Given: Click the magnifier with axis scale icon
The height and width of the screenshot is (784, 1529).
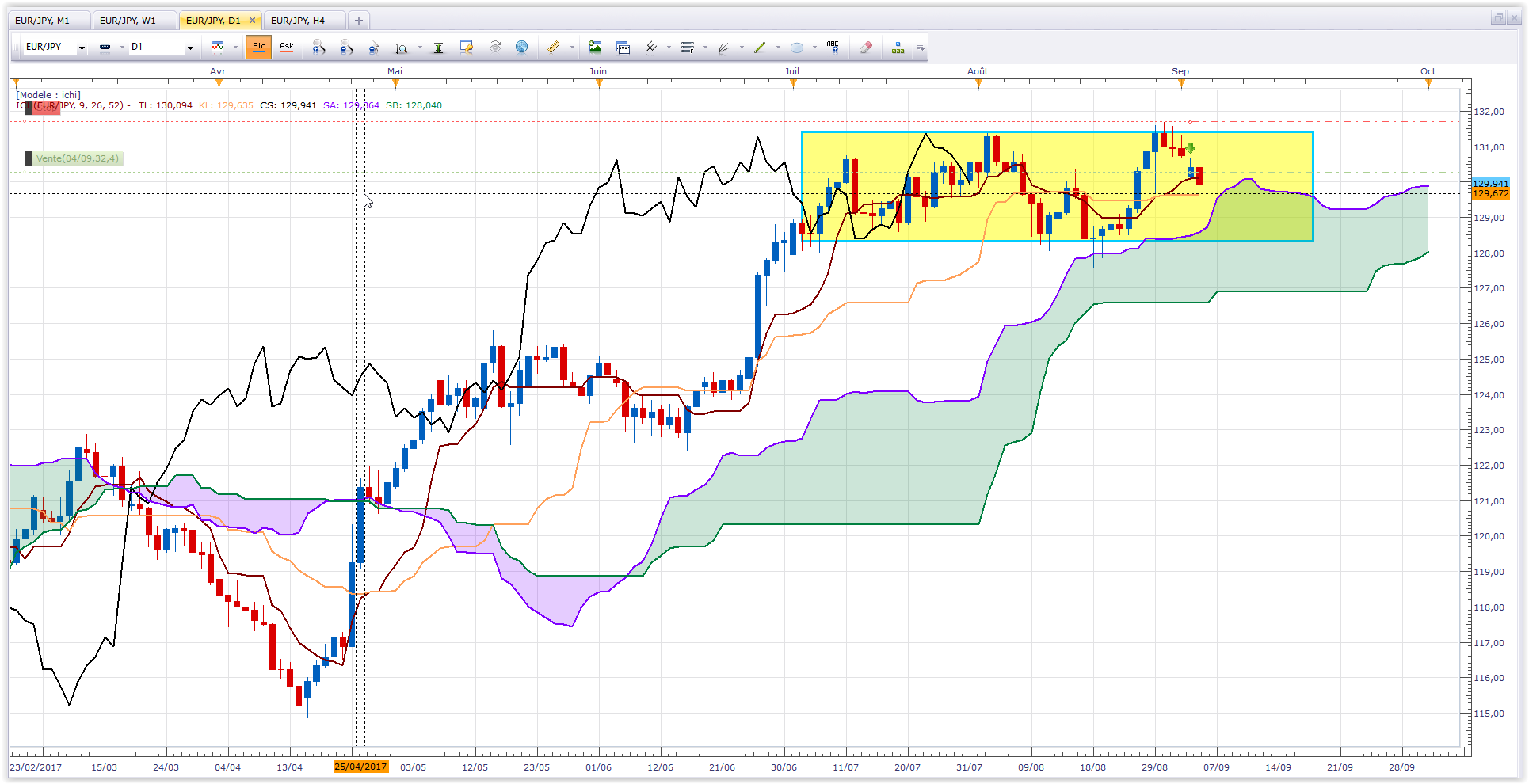Looking at the screenshot, I should pos(402,48).
